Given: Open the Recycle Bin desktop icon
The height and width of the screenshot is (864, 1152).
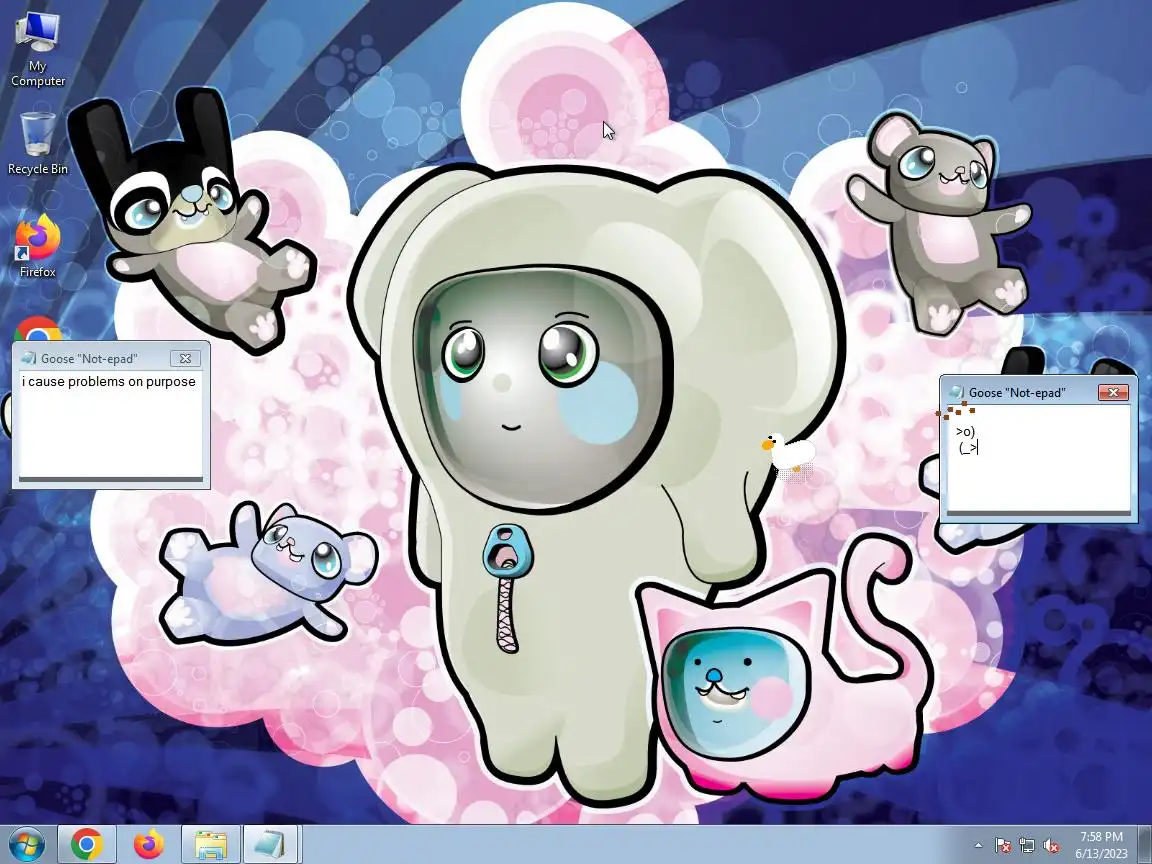Looking at the screenshot, I should (37, 143).
